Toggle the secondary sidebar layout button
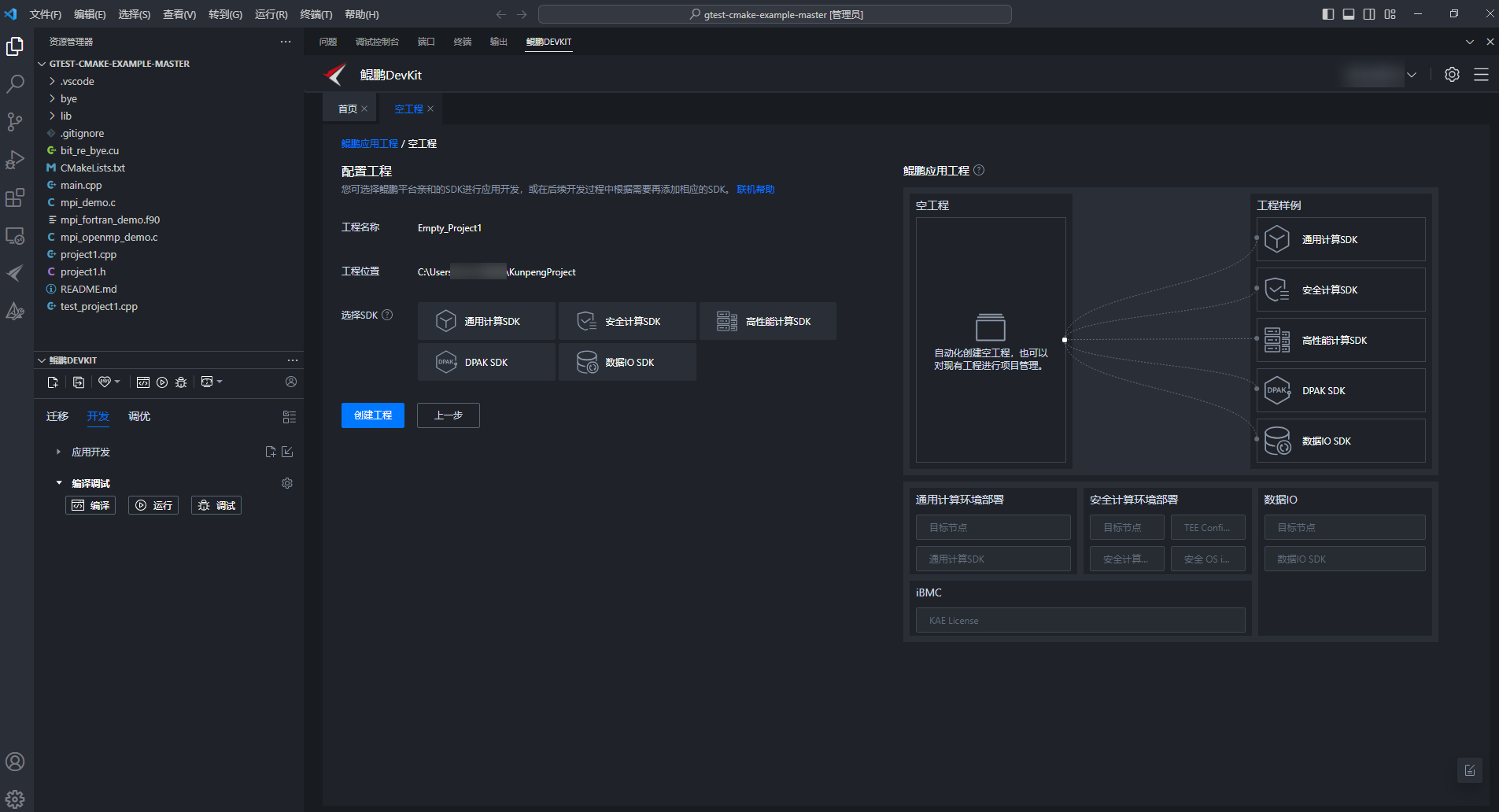Image resolution: width=1499 pixels, height=812 pixels. coord(1369,14)
